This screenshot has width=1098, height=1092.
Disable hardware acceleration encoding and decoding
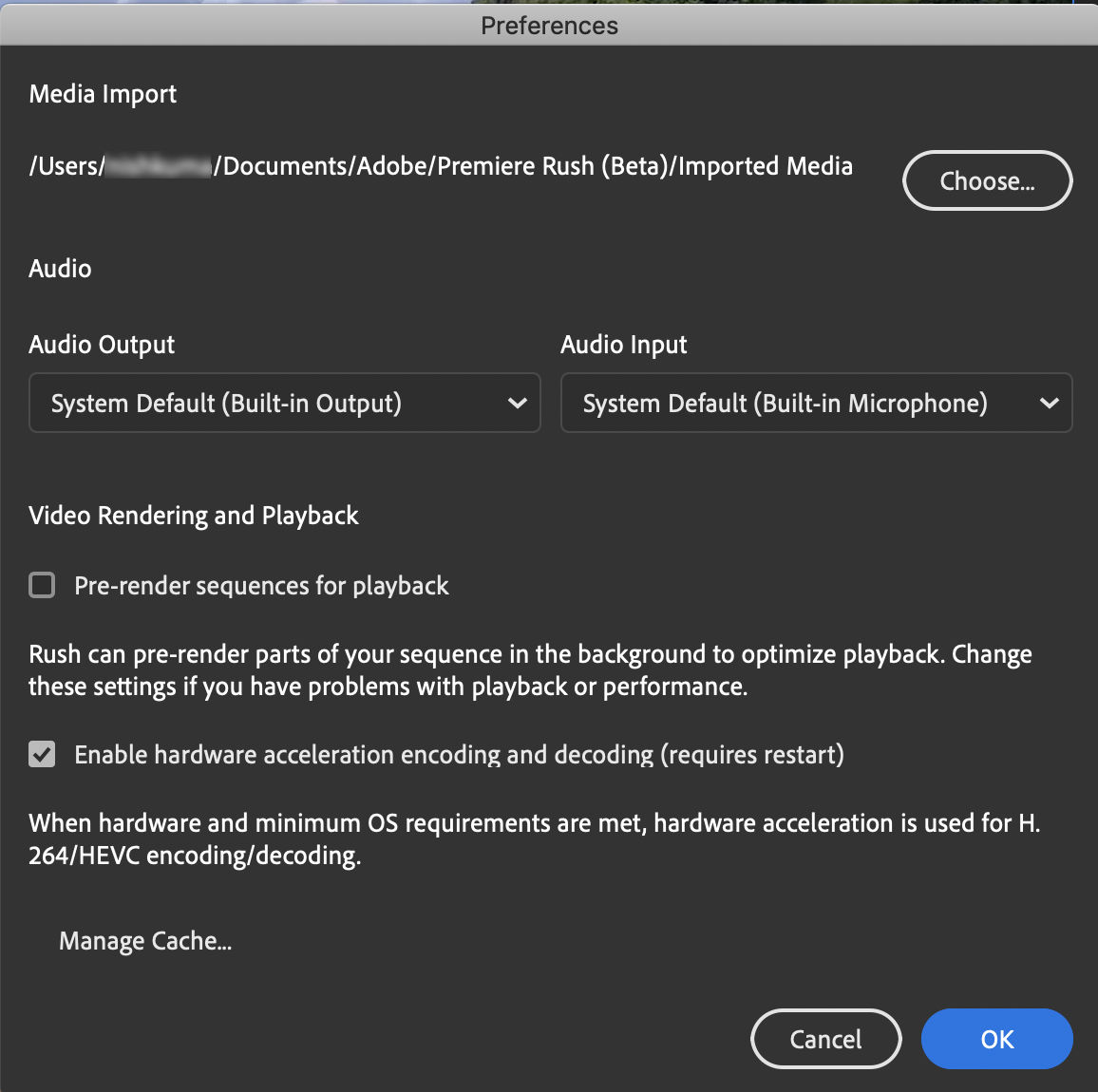(42, 755)
